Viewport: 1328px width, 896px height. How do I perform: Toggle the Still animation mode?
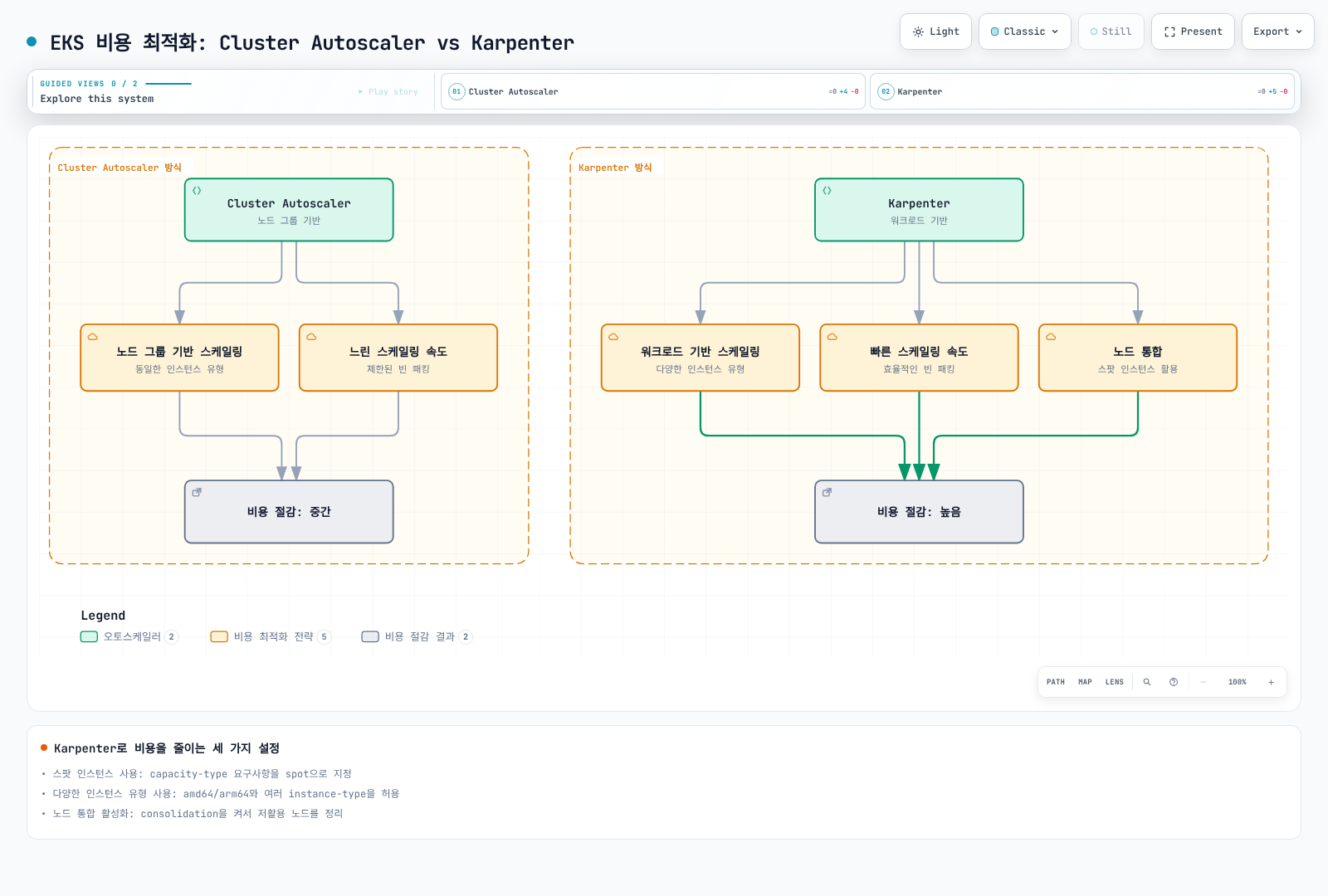coord(1111,32)
